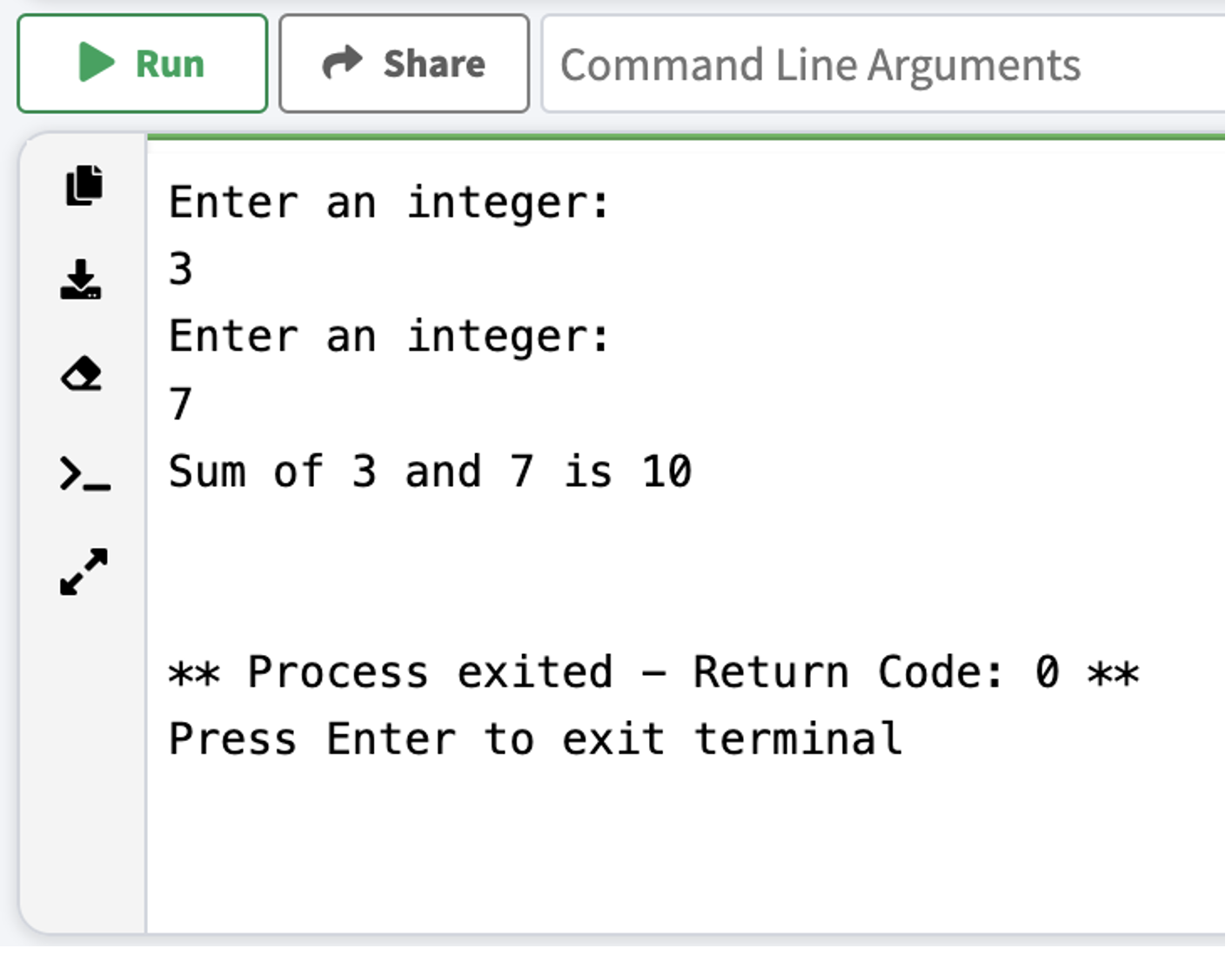The width and height of the screenshot is (1232, 955).
Task: Click the green bar atop the terminal
Action: pos(686,137)
